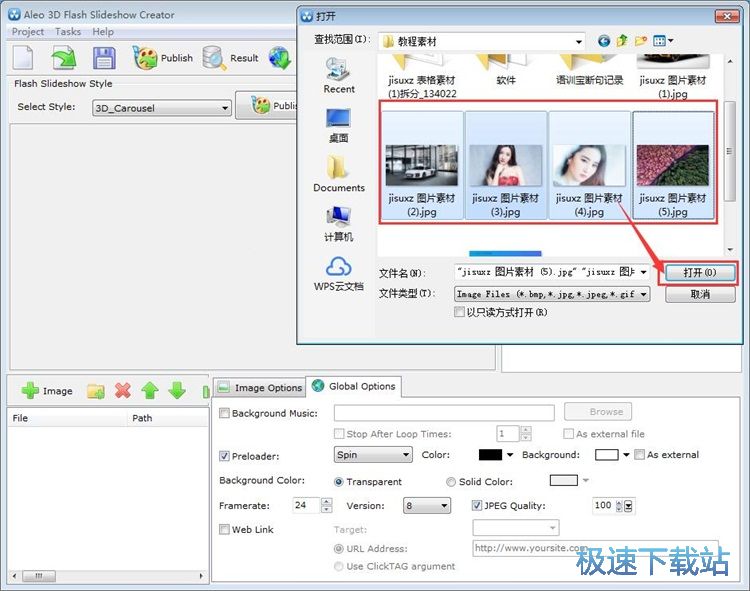Click the green down arrow move icon
The image size is (750, 591).
tap(177, 391)
